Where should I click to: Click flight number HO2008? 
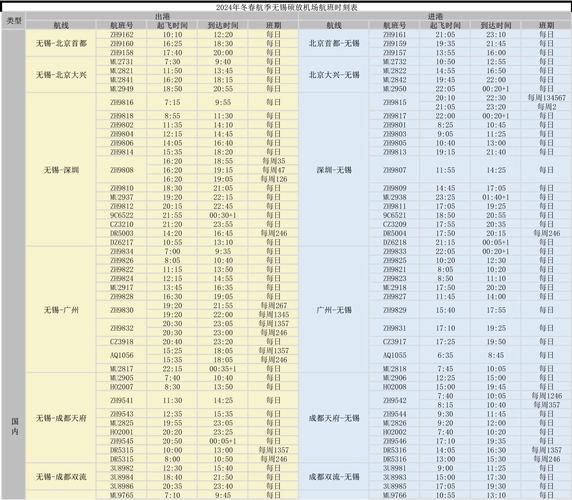pos(394,387)
